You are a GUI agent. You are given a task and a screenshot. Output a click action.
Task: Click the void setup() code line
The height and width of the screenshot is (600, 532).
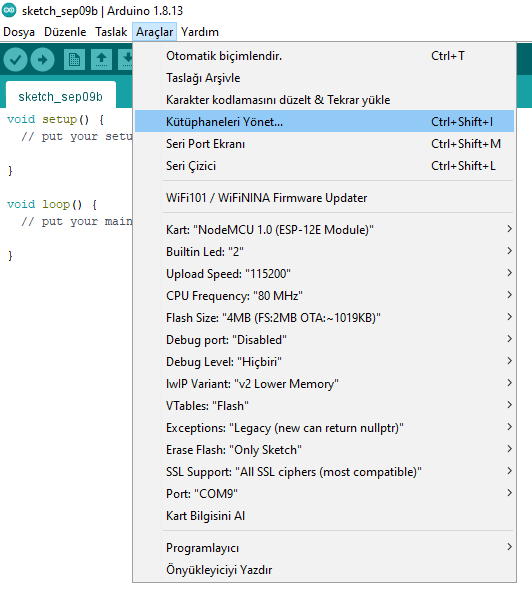[55, 119]
